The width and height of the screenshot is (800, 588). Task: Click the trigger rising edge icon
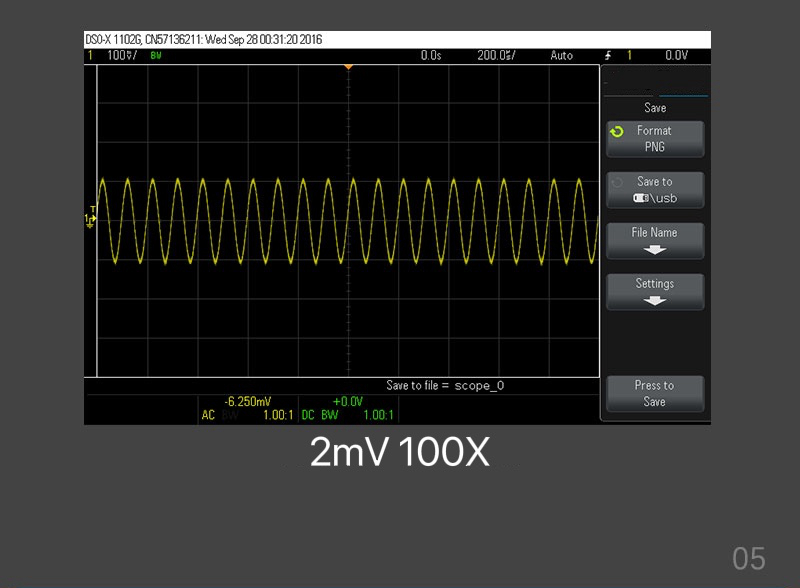point(607,56)
